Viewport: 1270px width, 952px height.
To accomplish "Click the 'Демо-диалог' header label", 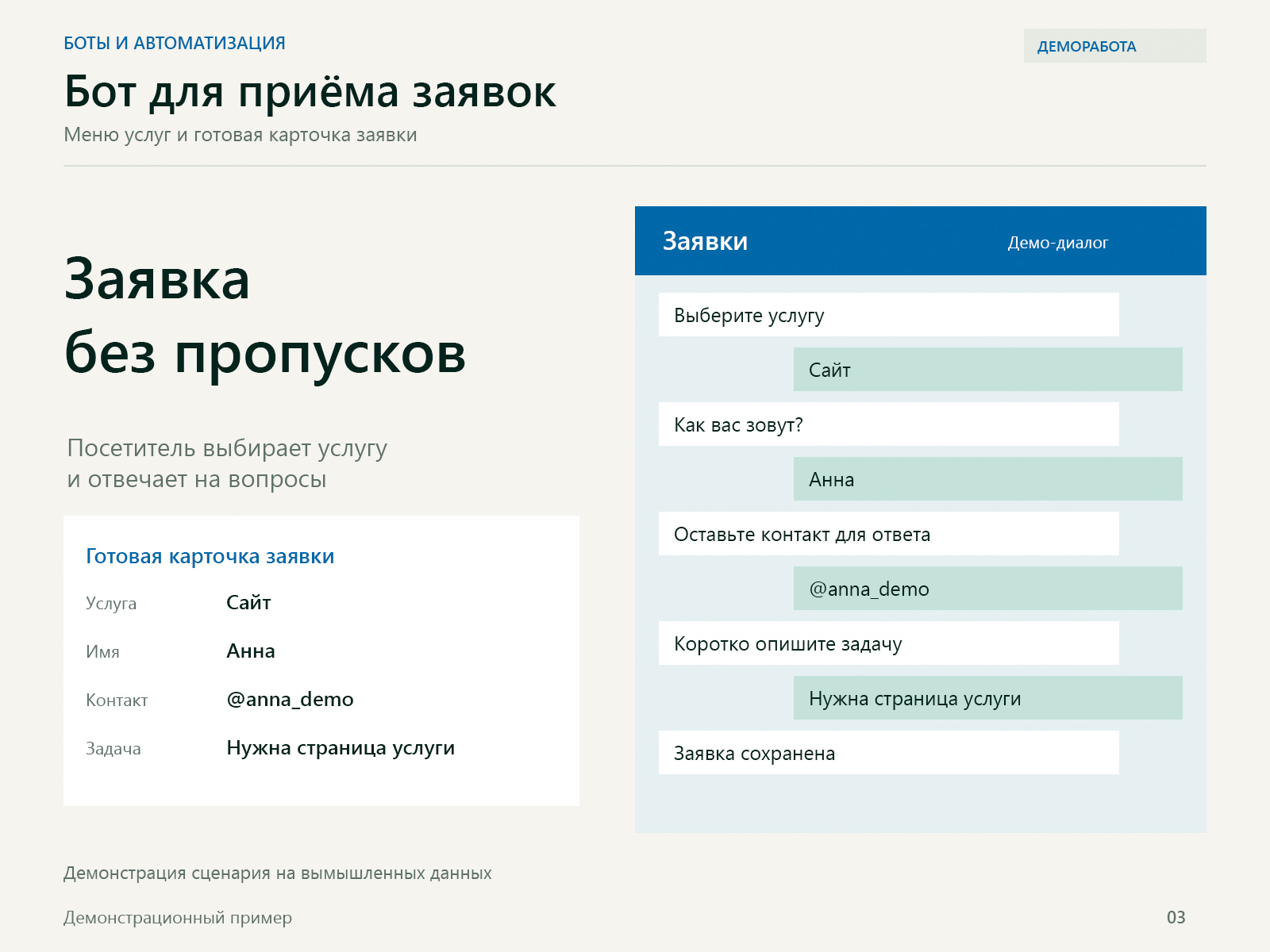I will [x=1057, y=243].
